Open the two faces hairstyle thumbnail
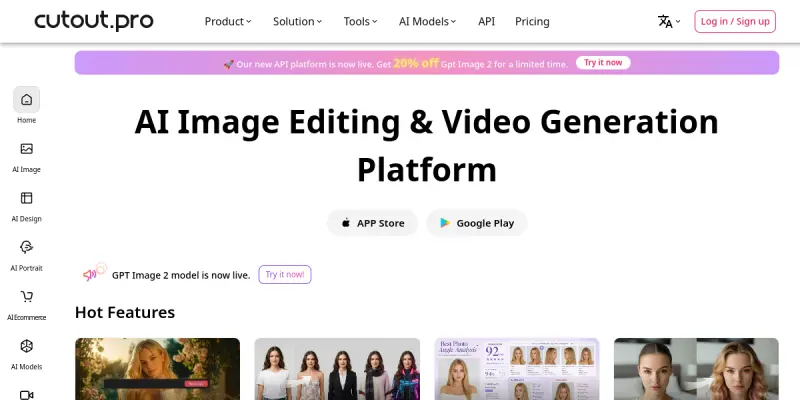Viewport: 800px width, 400px height. click(x=696, y=369)
